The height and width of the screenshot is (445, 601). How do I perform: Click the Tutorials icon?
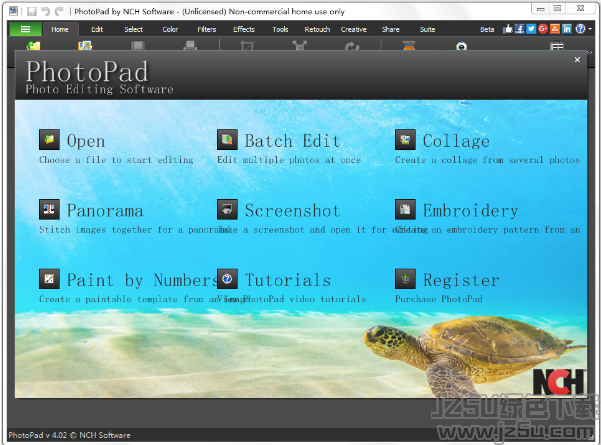227,279
